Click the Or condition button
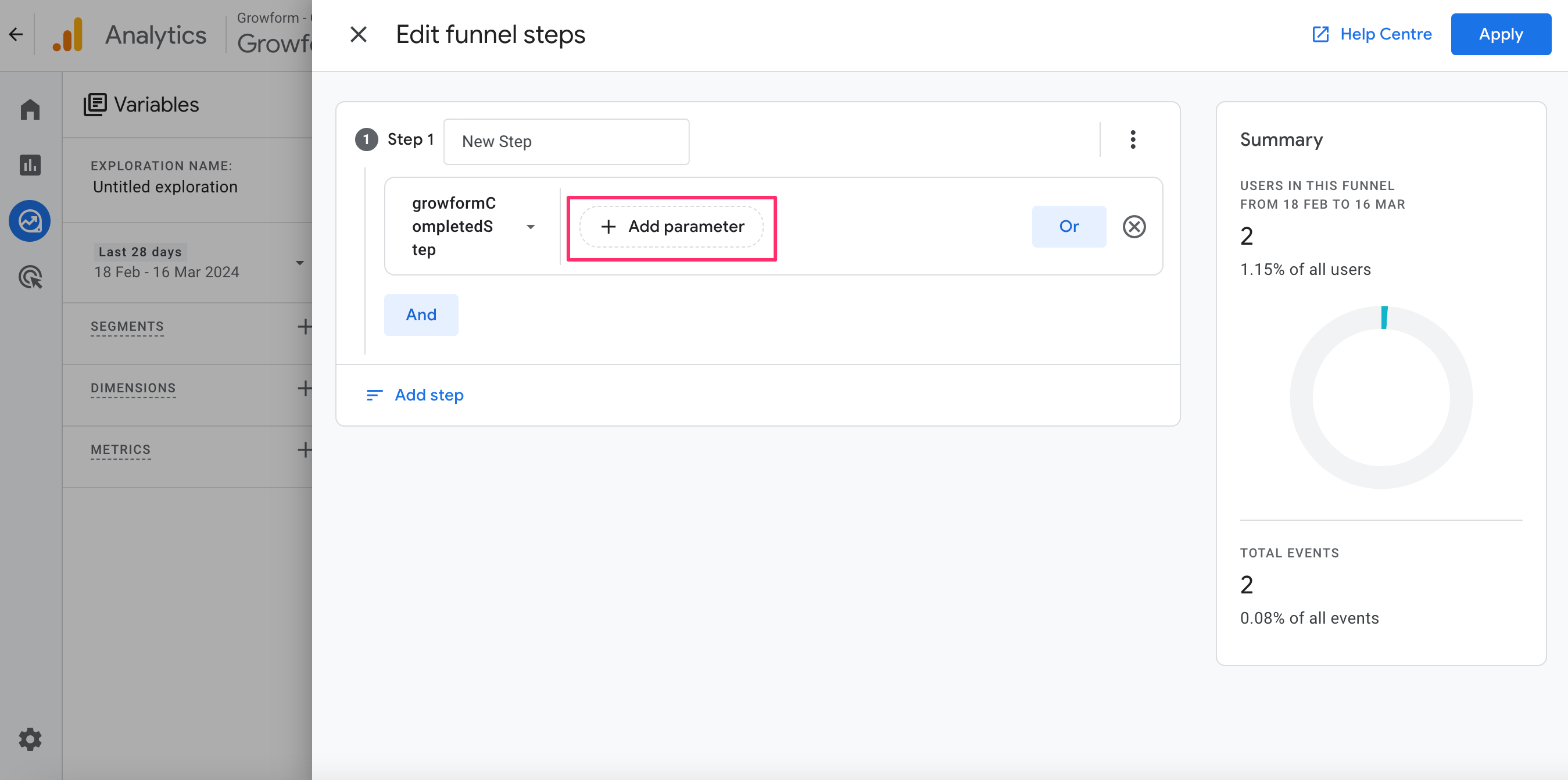Image resolution: width=1568 pixels, height=780 pixels. [x=1069, y=227]
